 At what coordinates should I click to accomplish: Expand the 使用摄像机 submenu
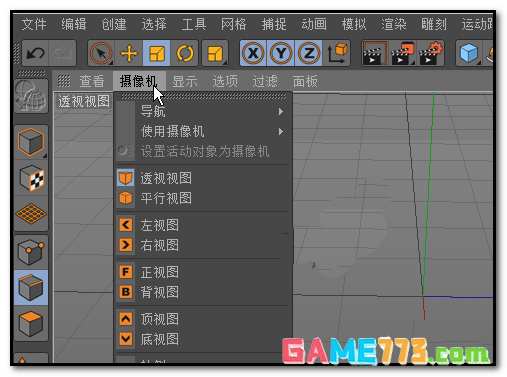203,131
